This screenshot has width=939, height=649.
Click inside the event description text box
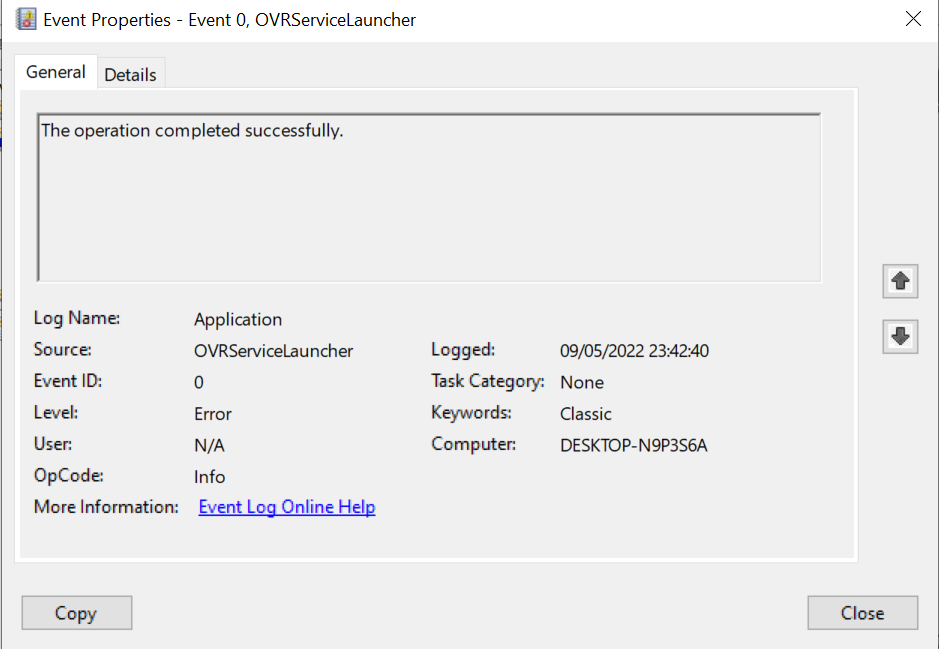pyautogui.click(x=429, y=197)
